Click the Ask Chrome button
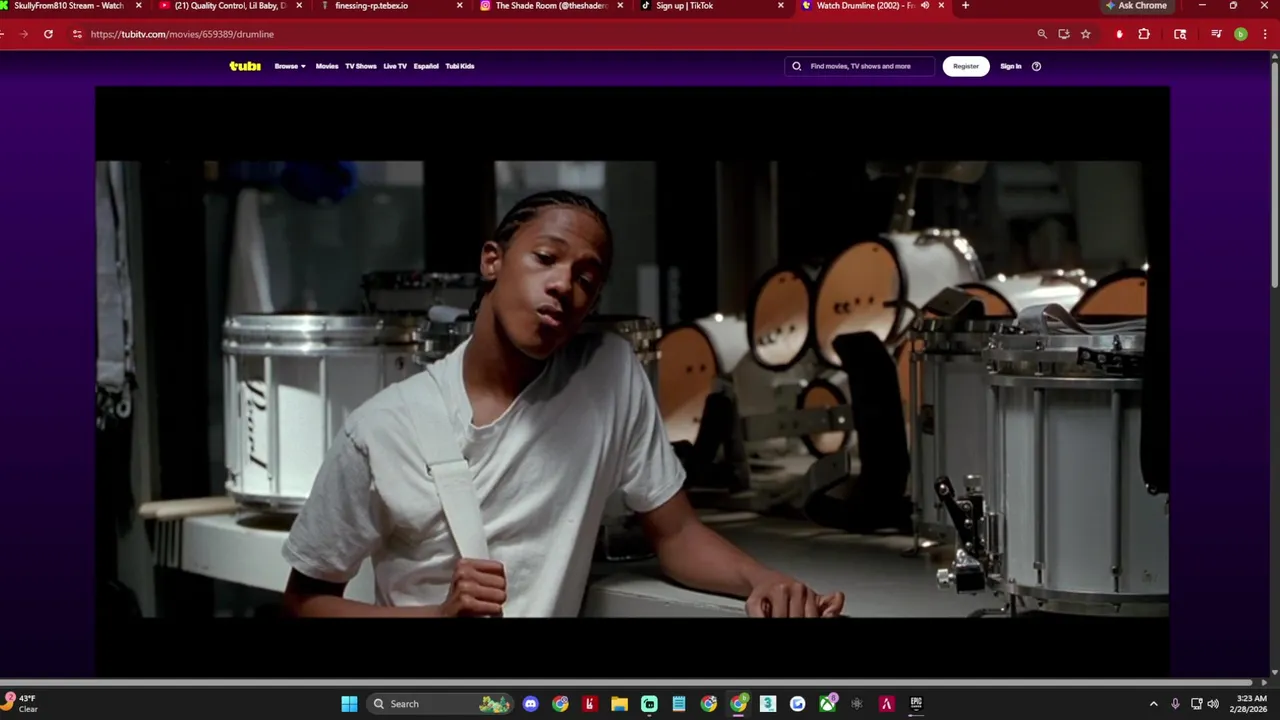This screenshot has width=1280, height=720. 1136,6
